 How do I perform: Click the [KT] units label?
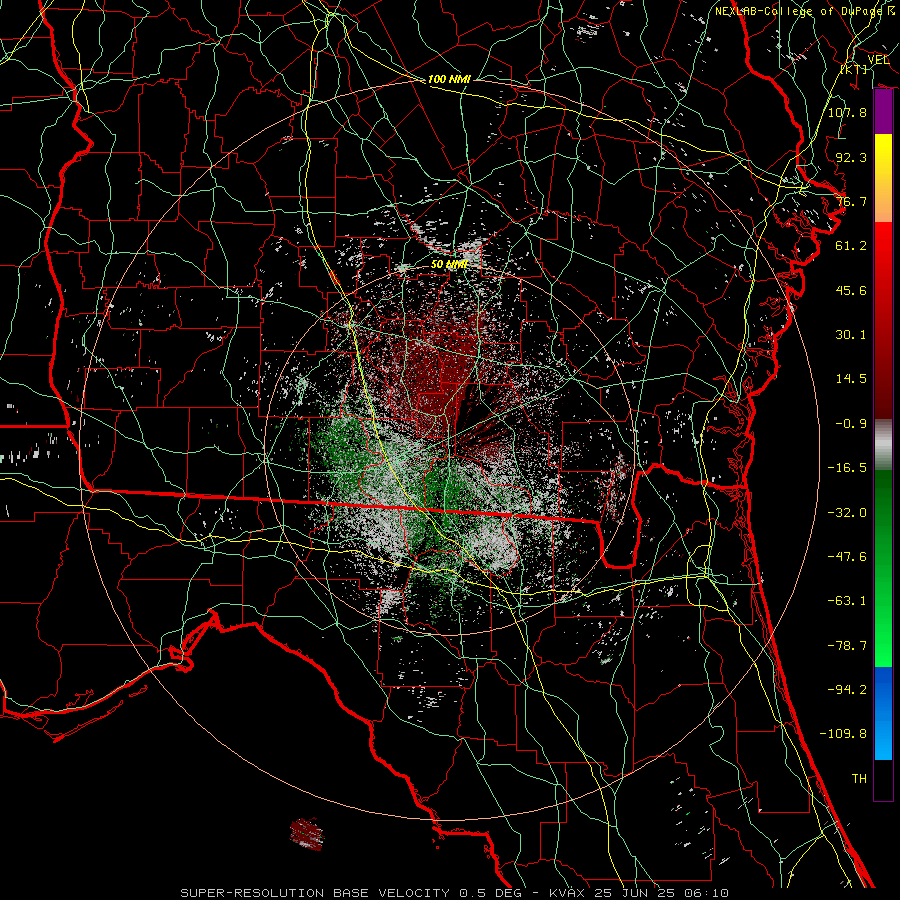tap(854, 69)
